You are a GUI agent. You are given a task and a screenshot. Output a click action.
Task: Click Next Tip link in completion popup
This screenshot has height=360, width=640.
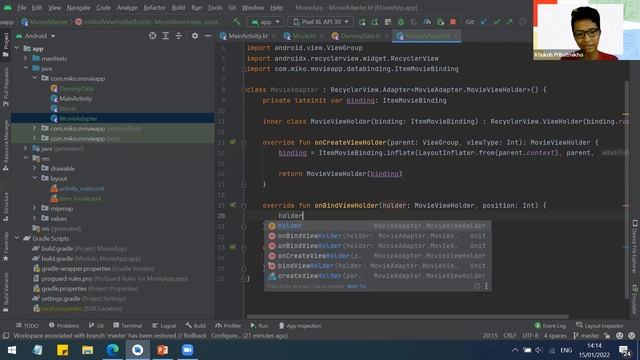click(x=356, y=286)
